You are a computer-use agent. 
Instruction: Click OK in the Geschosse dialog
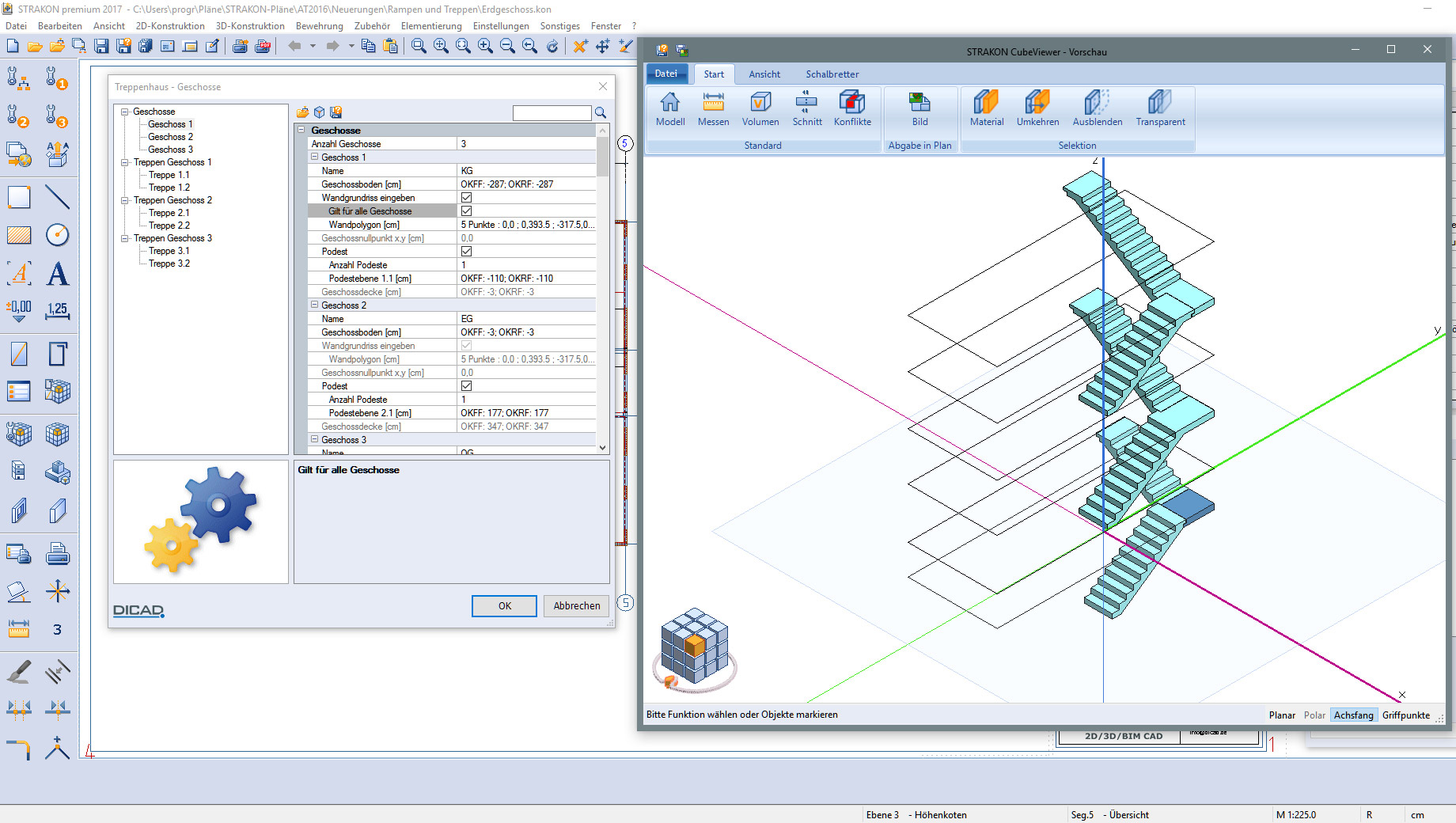click(504, 606)
